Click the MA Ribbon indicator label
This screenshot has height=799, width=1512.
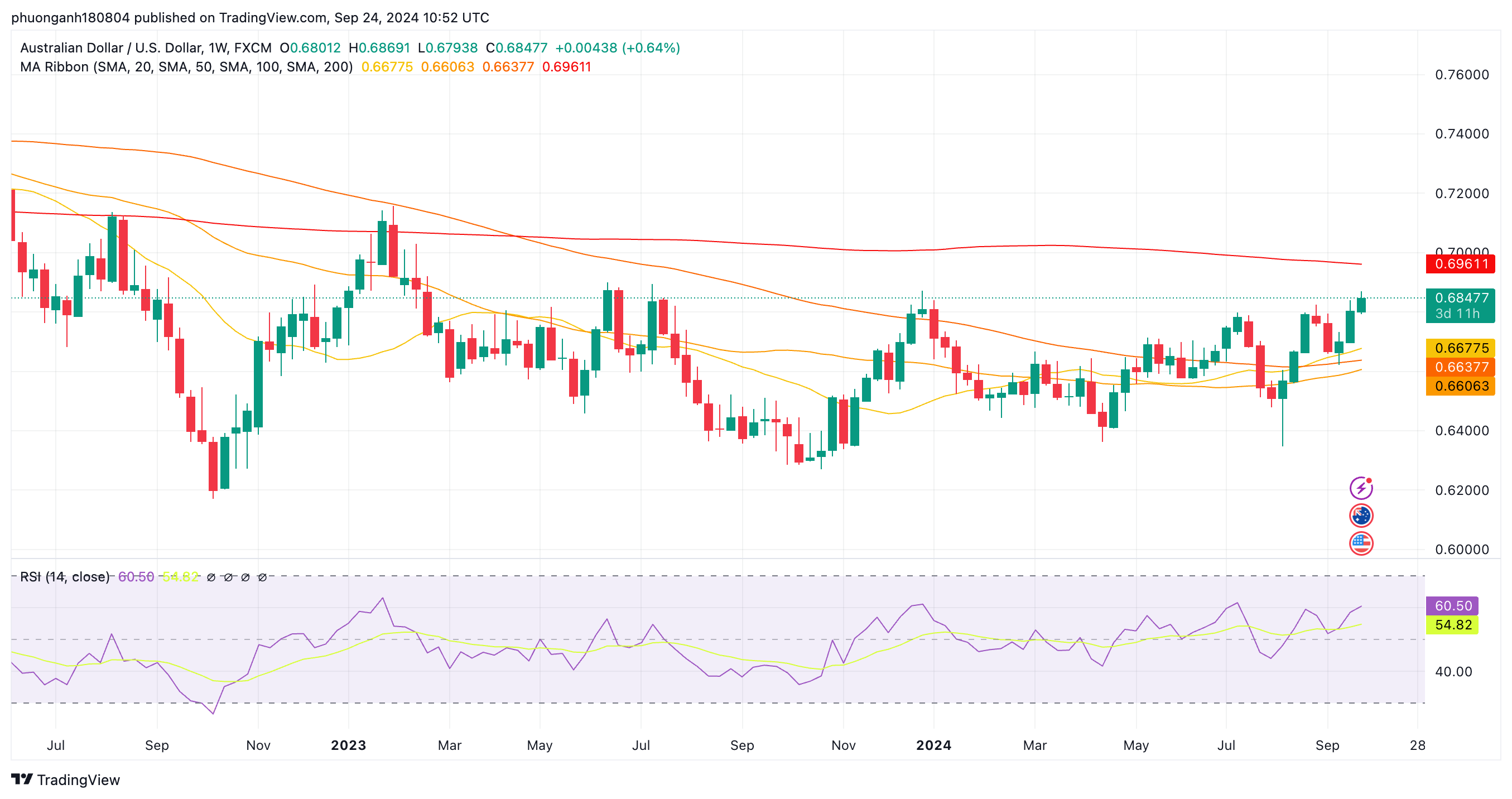coord(187,67)
